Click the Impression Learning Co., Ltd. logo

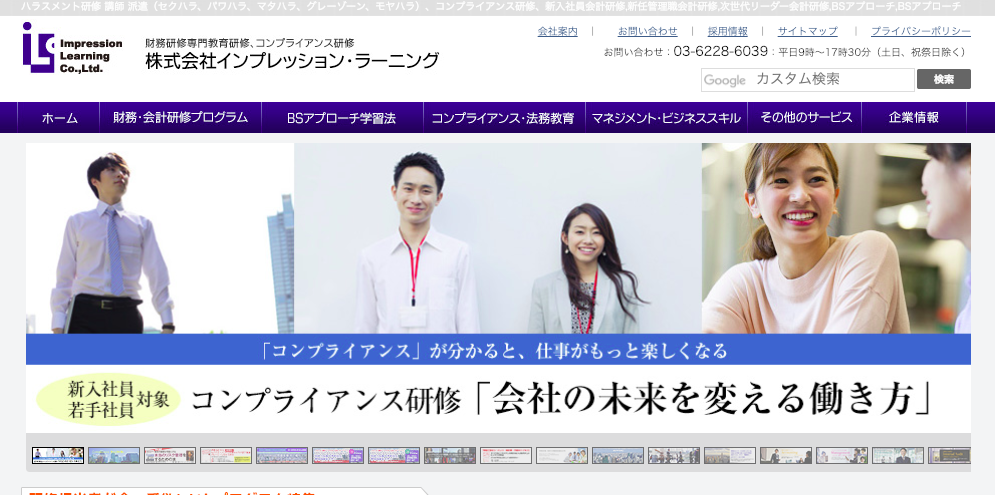click(x=72, y=48)
